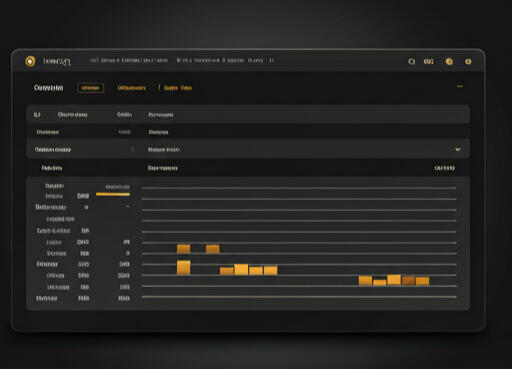Click the gold horizontal bar in the stats list
Viewport: 512px width, 369px height.
click(x=113, y=194)
